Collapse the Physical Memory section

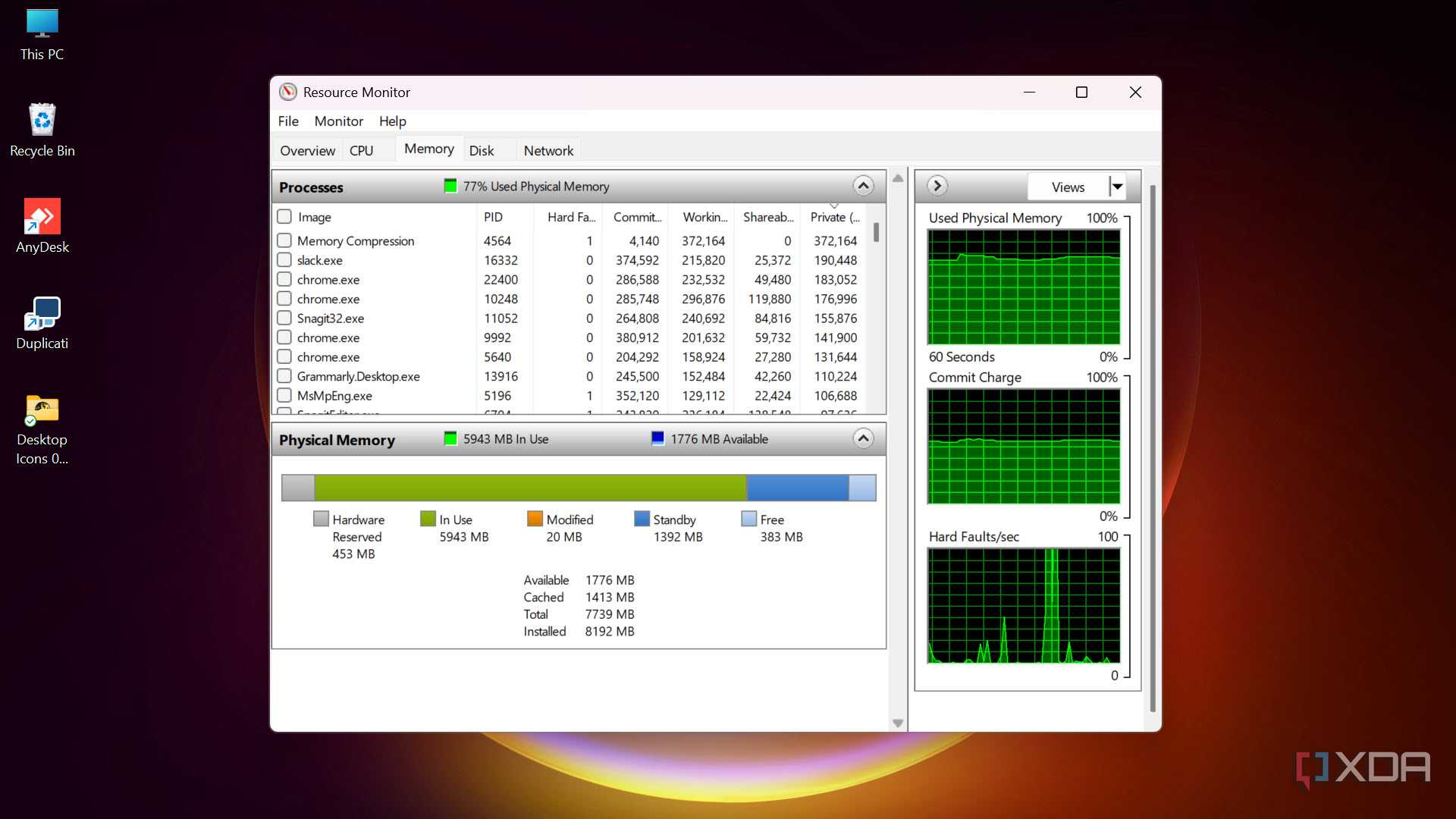coord(863,438)
